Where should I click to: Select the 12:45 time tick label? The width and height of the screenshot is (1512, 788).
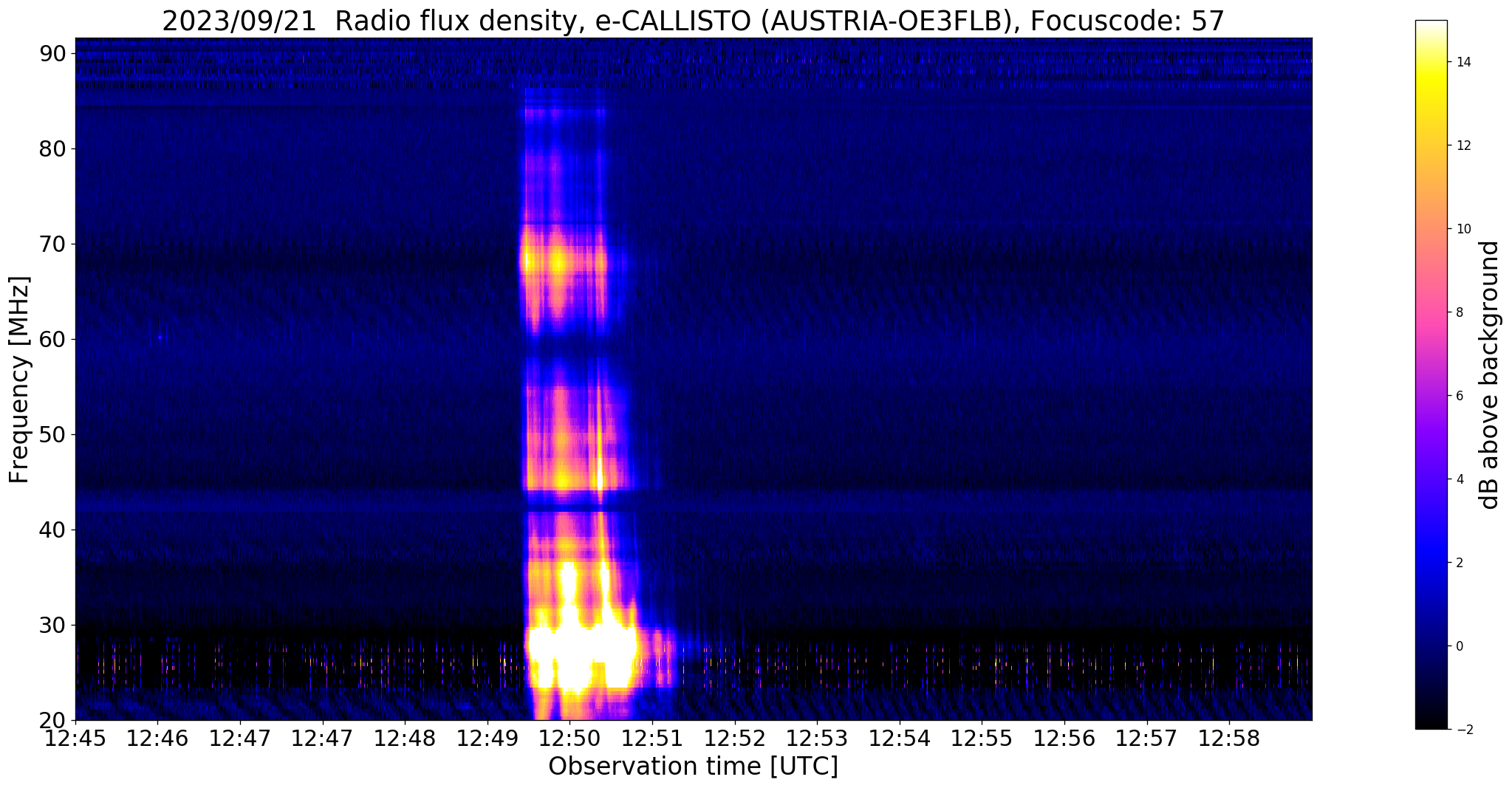coord(75,739)
